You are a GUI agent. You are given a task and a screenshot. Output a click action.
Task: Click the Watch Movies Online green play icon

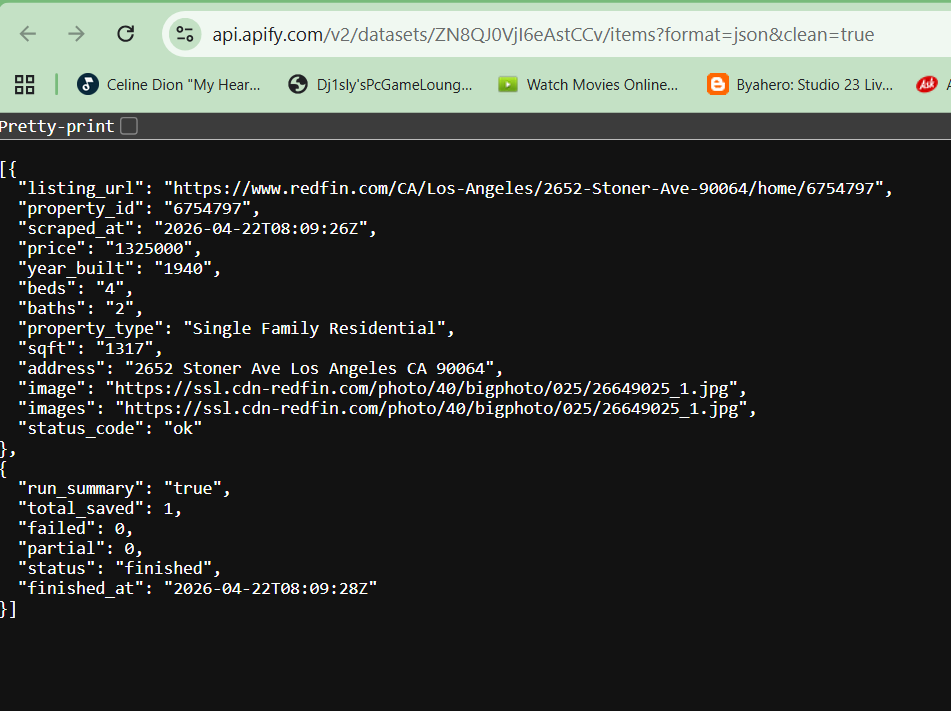pos(508,84)
